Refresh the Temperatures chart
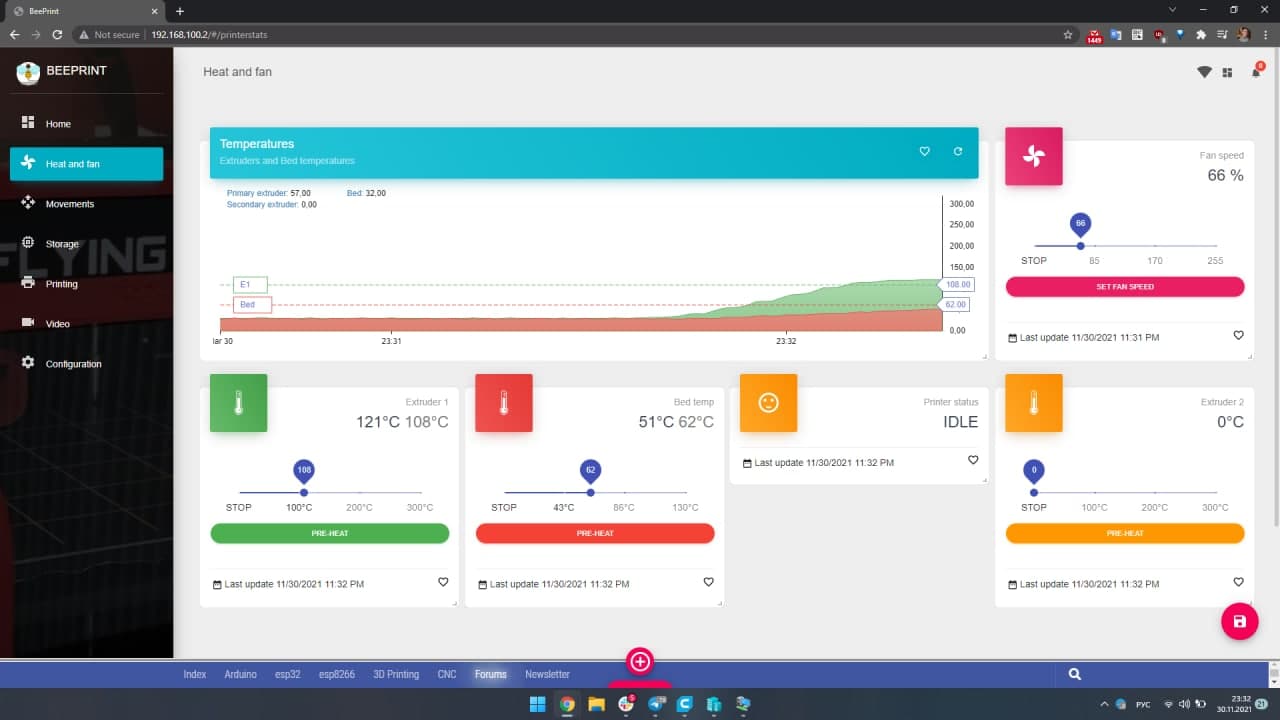The image size is (1280, 720). click(x=958, y=151)
